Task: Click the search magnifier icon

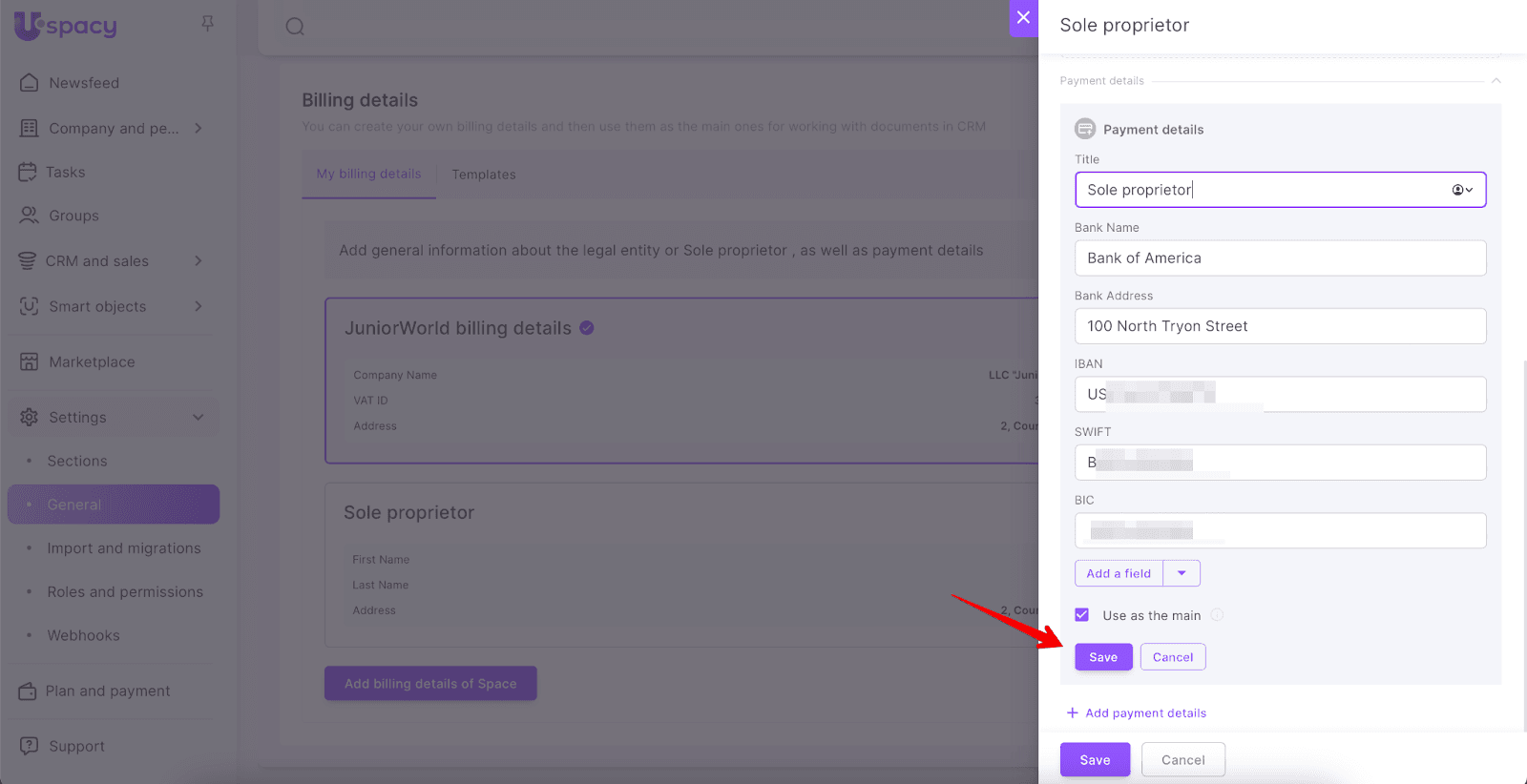Action: click(295, 27)
